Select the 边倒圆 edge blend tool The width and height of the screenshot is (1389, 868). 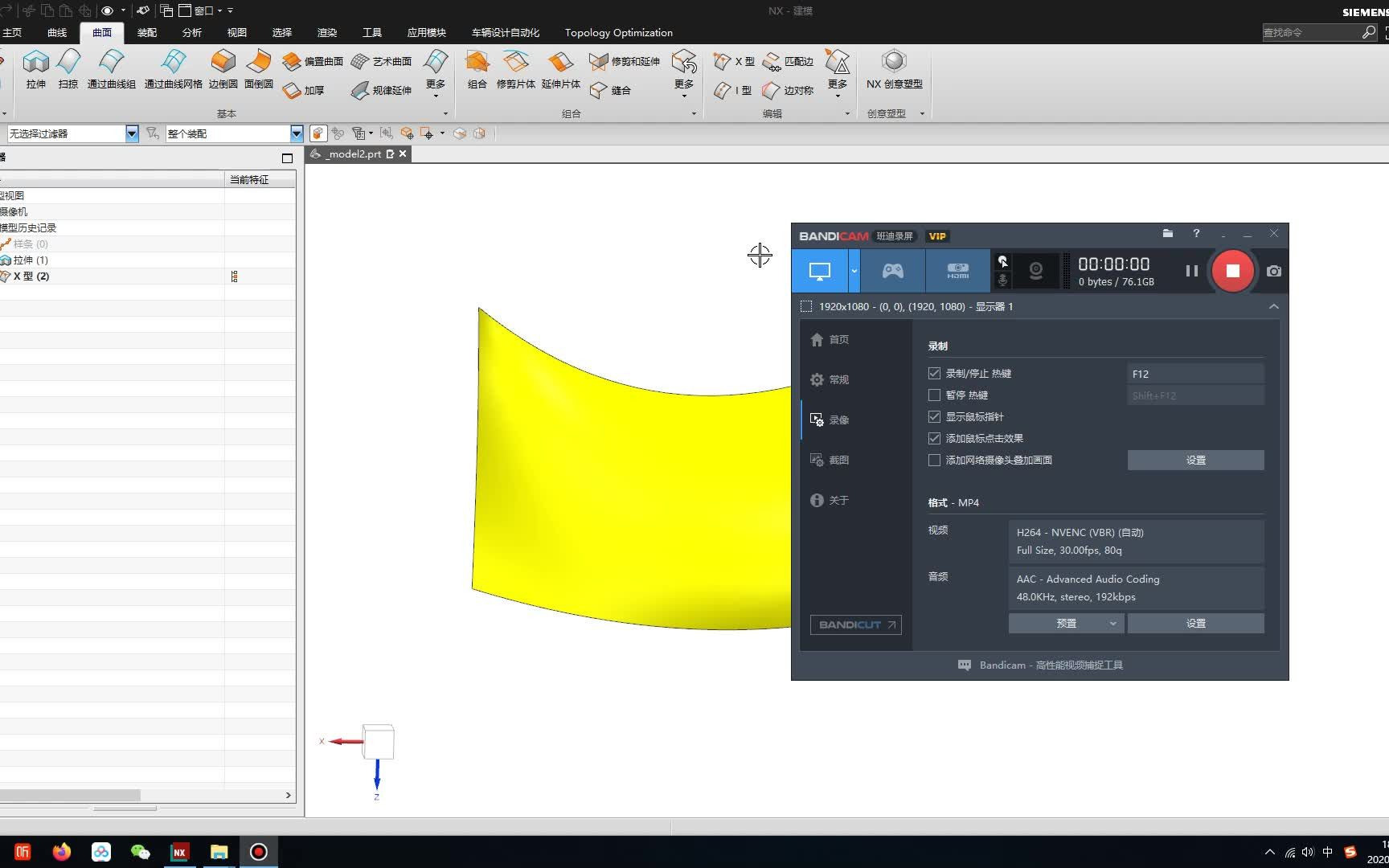[x=223, y=69]
